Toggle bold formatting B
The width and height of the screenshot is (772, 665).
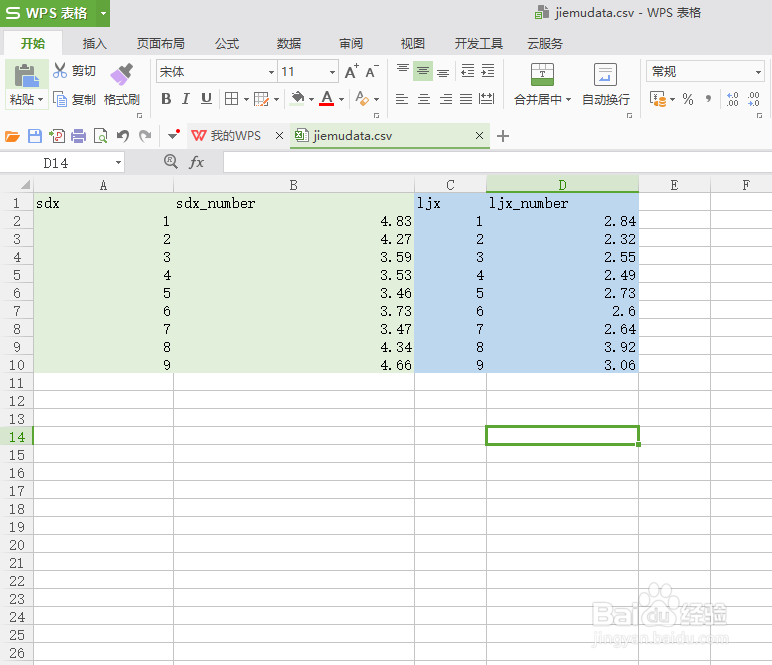click(x=166, y=99)
